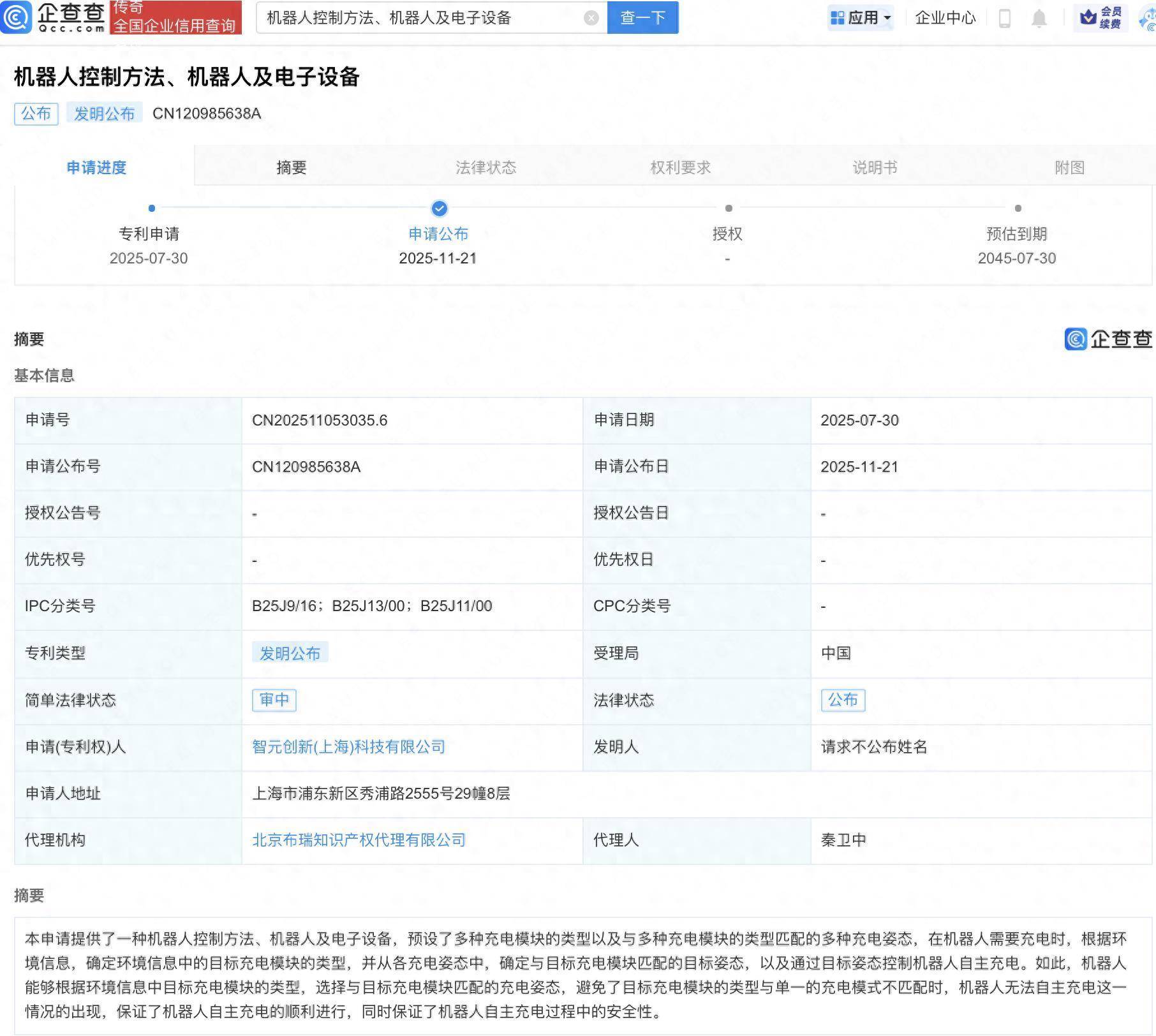Click inside the patent search input field
Viewport: 1156px width, 1036px height.
click(415, 18)
